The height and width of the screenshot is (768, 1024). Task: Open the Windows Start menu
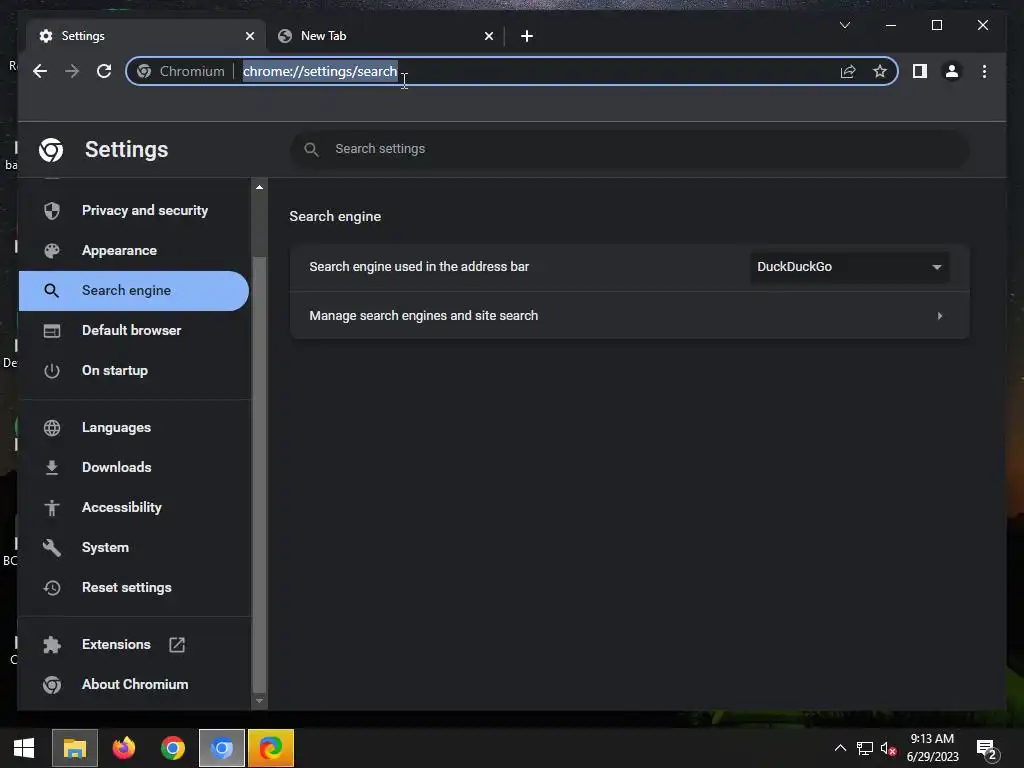[24, 748]
